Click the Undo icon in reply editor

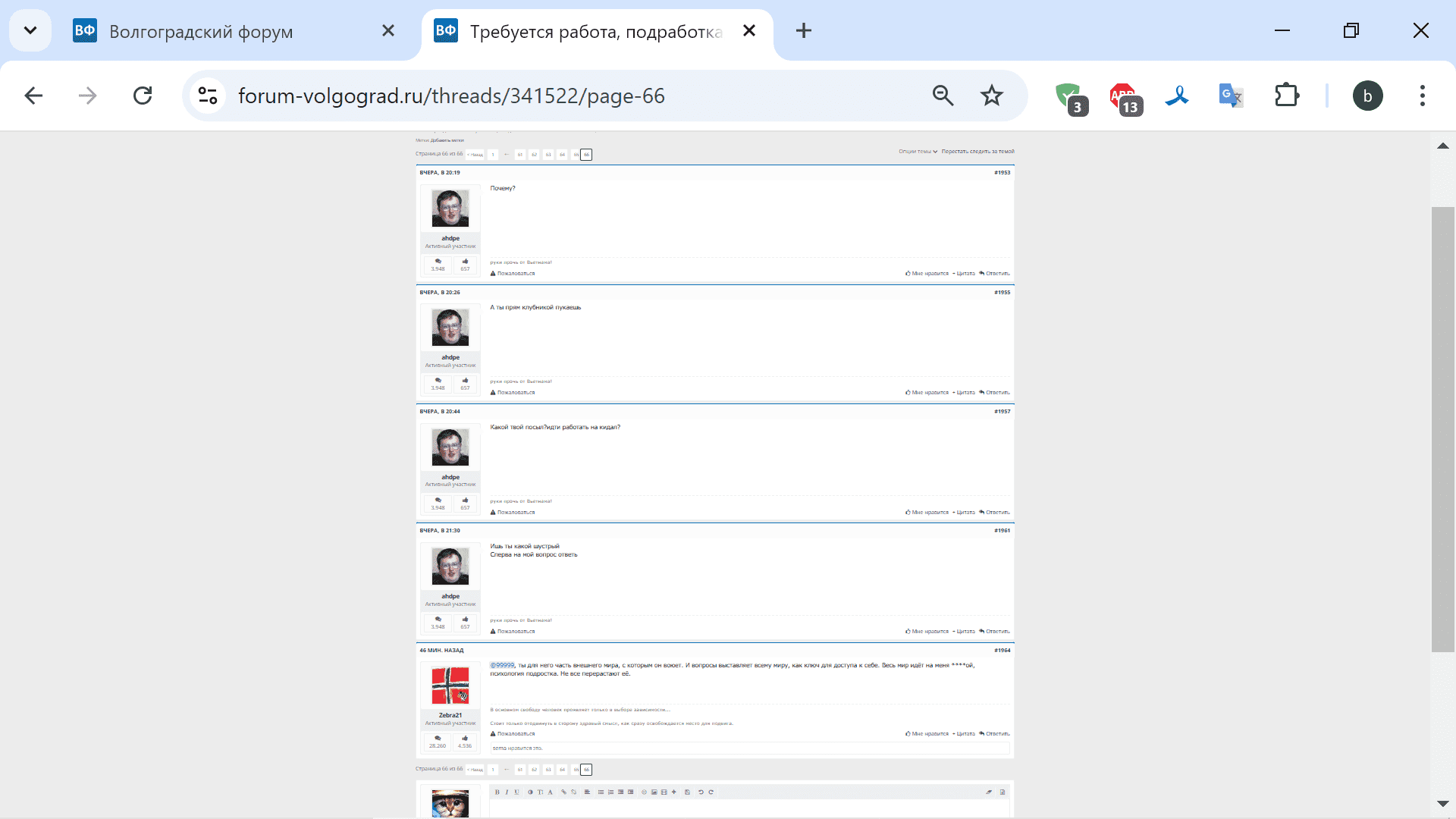click(701, 792)
